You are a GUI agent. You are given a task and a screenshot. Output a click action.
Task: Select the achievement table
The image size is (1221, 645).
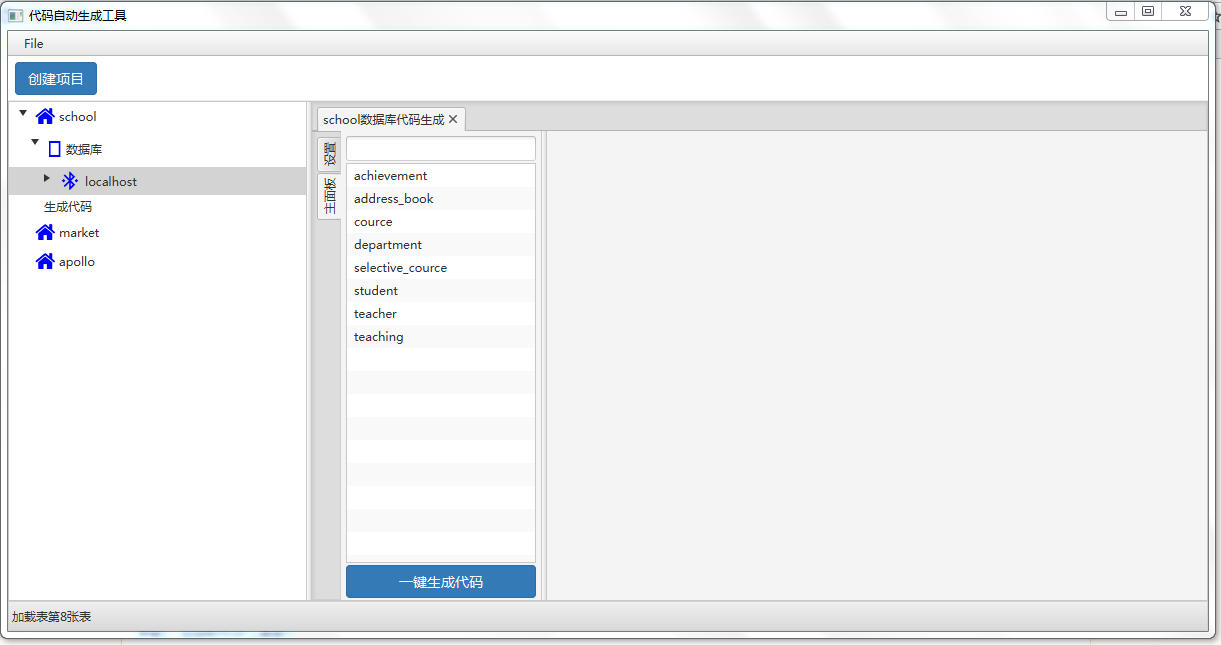(441, 175)
